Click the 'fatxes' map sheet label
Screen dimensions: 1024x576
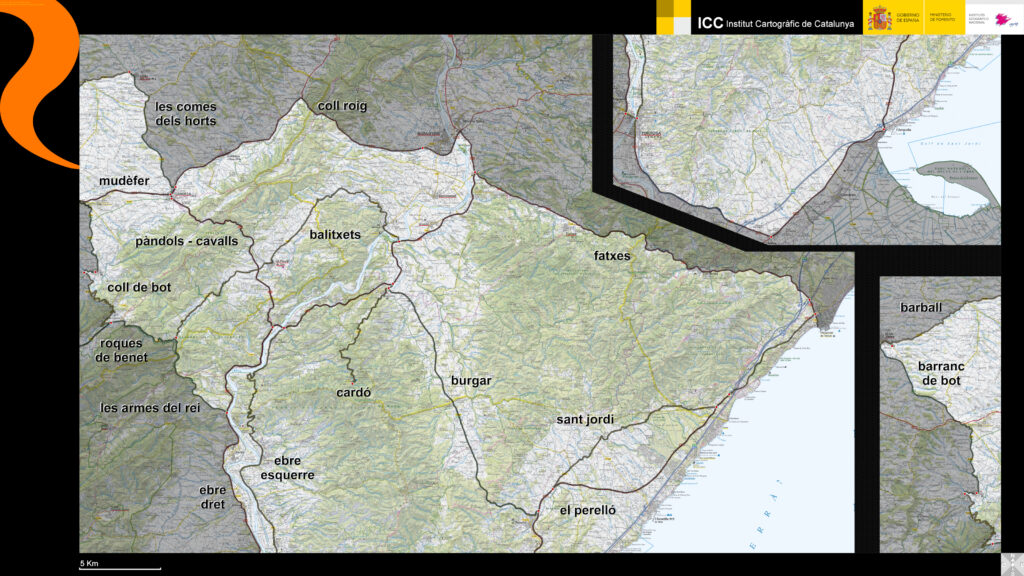[x=612, y=256]
